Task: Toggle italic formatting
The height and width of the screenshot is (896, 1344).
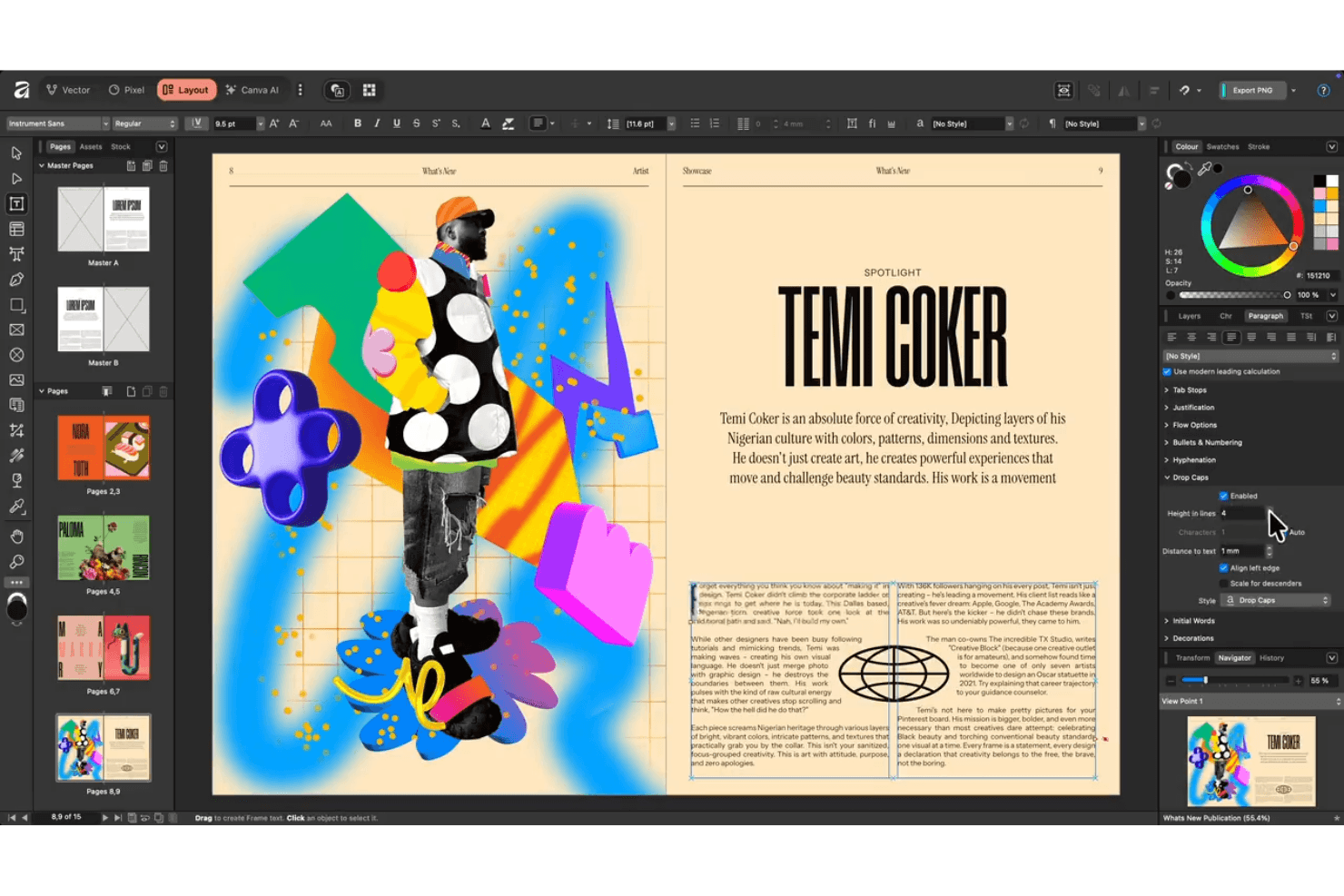Action: [x=377, y=123]
